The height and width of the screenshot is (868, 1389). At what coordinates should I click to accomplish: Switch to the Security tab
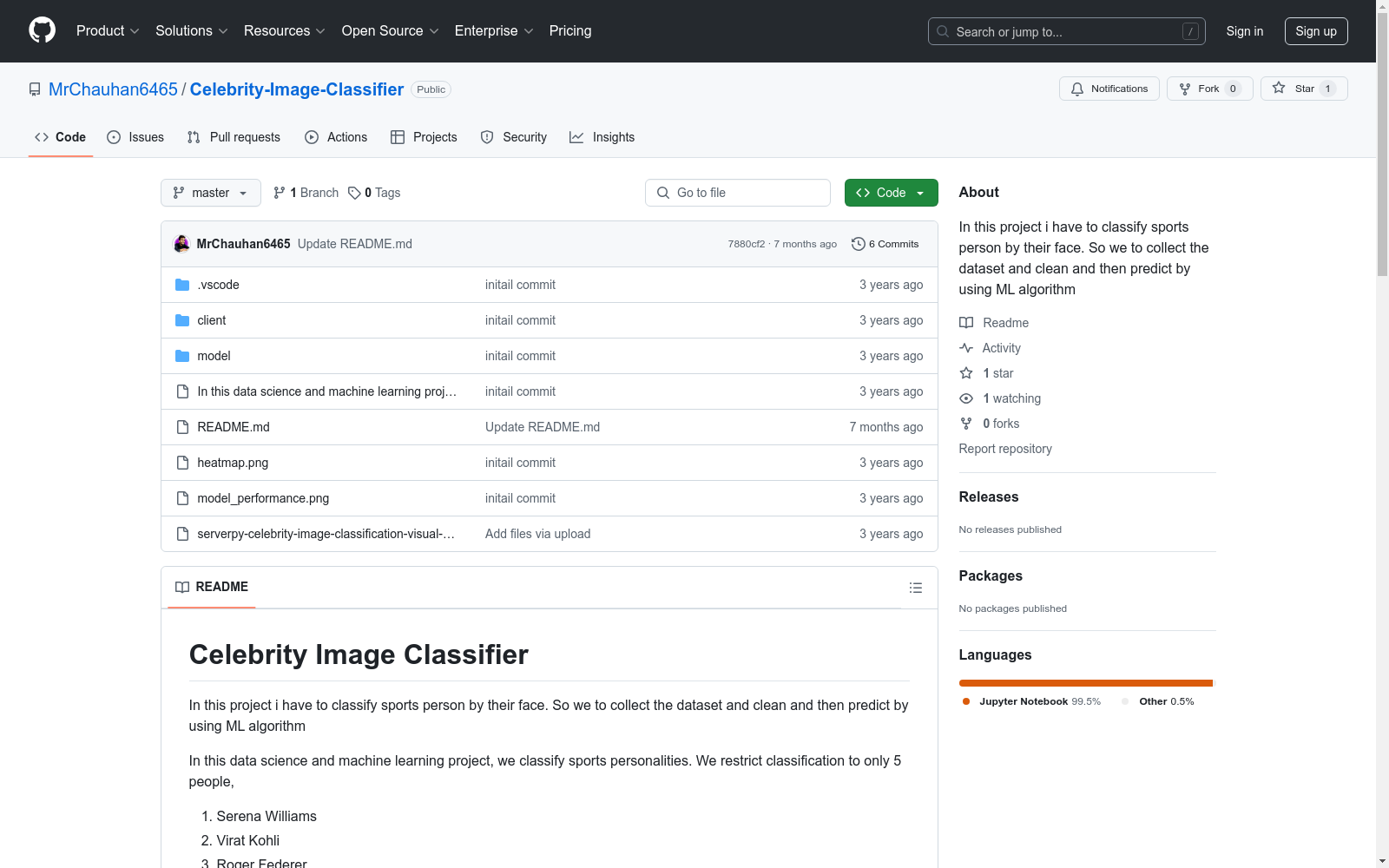click(514, 137)
